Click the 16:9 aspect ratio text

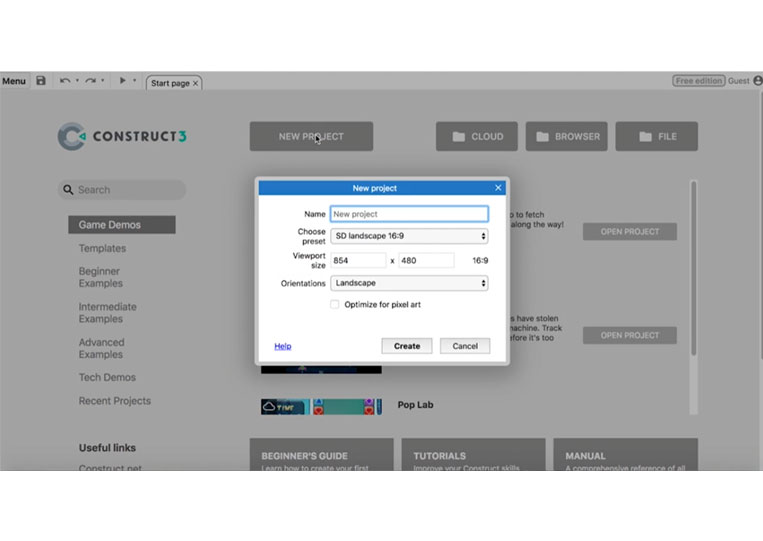click(x=480, y=261)
